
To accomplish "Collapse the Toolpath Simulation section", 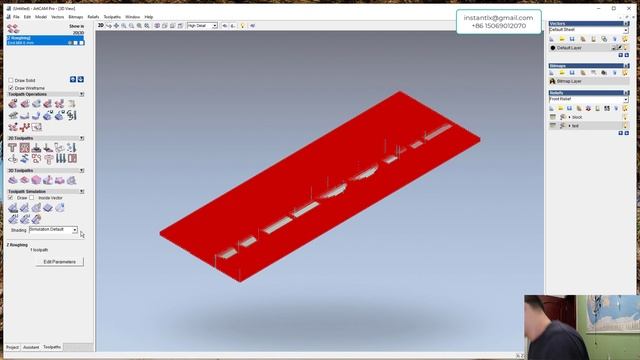I will pyautogui.click(x=82, y=191).
